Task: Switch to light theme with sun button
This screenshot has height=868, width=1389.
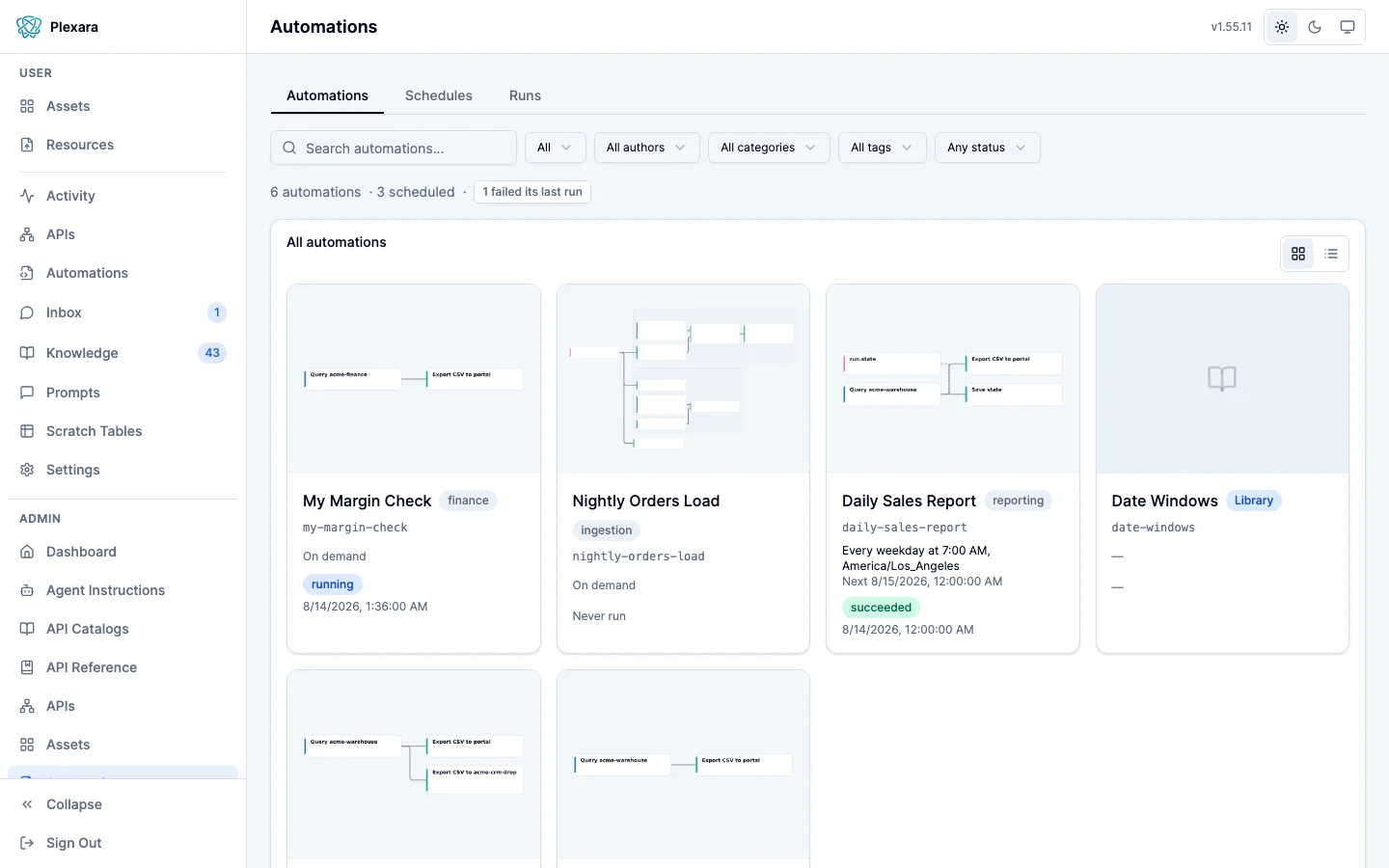Action: pos(1282,27)
